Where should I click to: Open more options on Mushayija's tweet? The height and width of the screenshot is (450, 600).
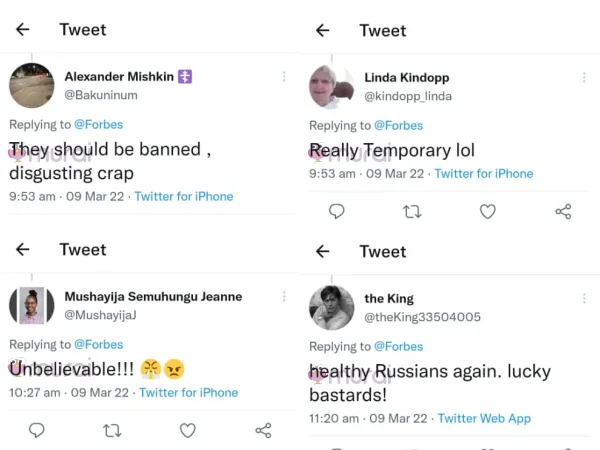coord(284,297)
